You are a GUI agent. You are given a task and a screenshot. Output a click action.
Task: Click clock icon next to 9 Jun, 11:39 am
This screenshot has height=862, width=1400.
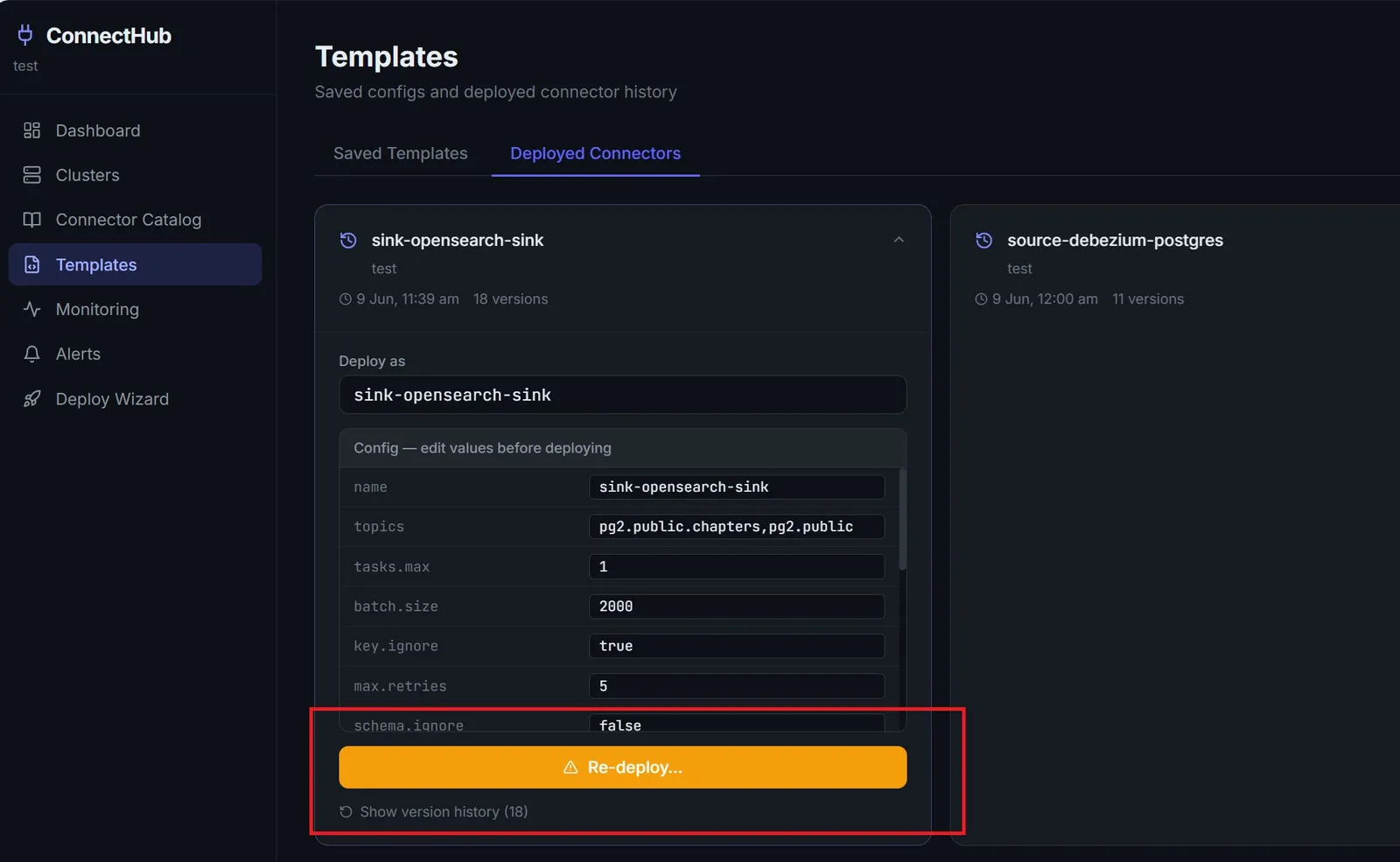click(x=345, y=299)
